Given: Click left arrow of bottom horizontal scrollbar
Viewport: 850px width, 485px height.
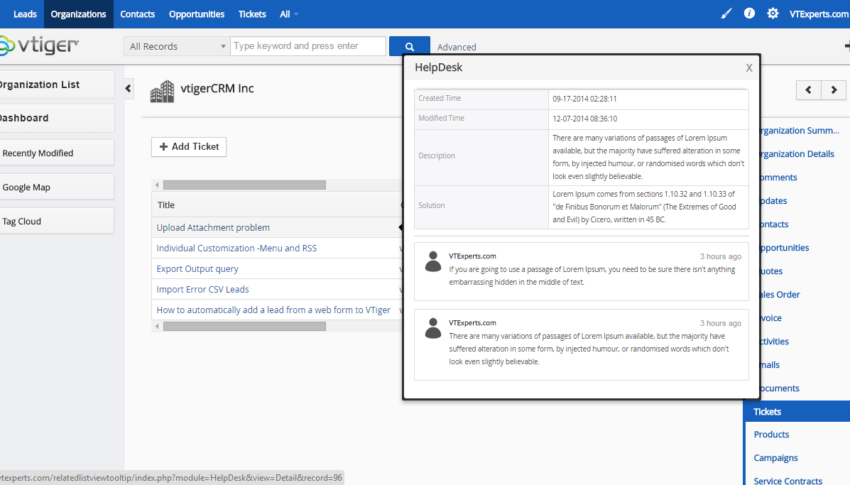Looking at the screenshot, I should [x=157, y=327].
